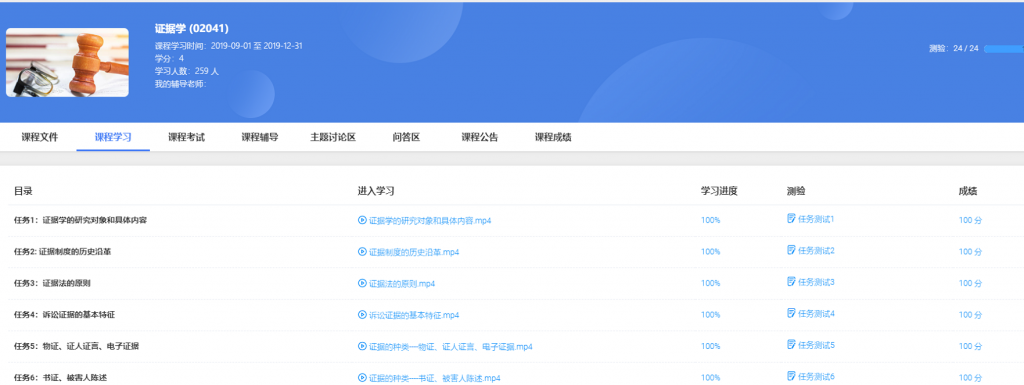Click the 100% progress for 任务5
This screenshot has width=1024, height=385.
711,346
